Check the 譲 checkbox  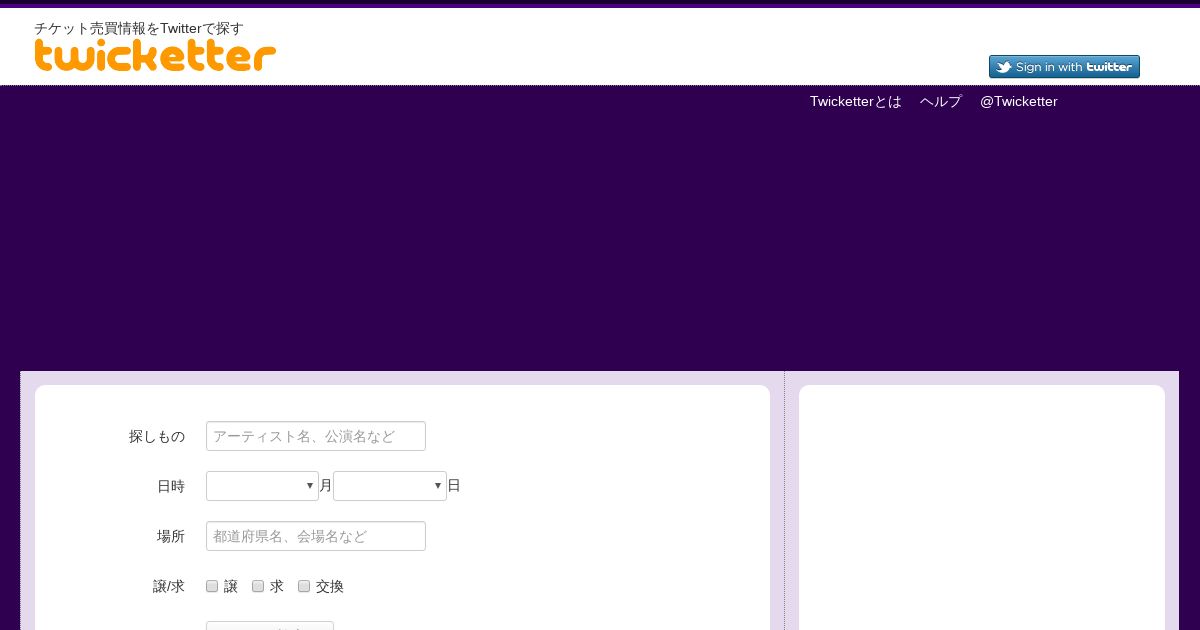coord(212,586)
